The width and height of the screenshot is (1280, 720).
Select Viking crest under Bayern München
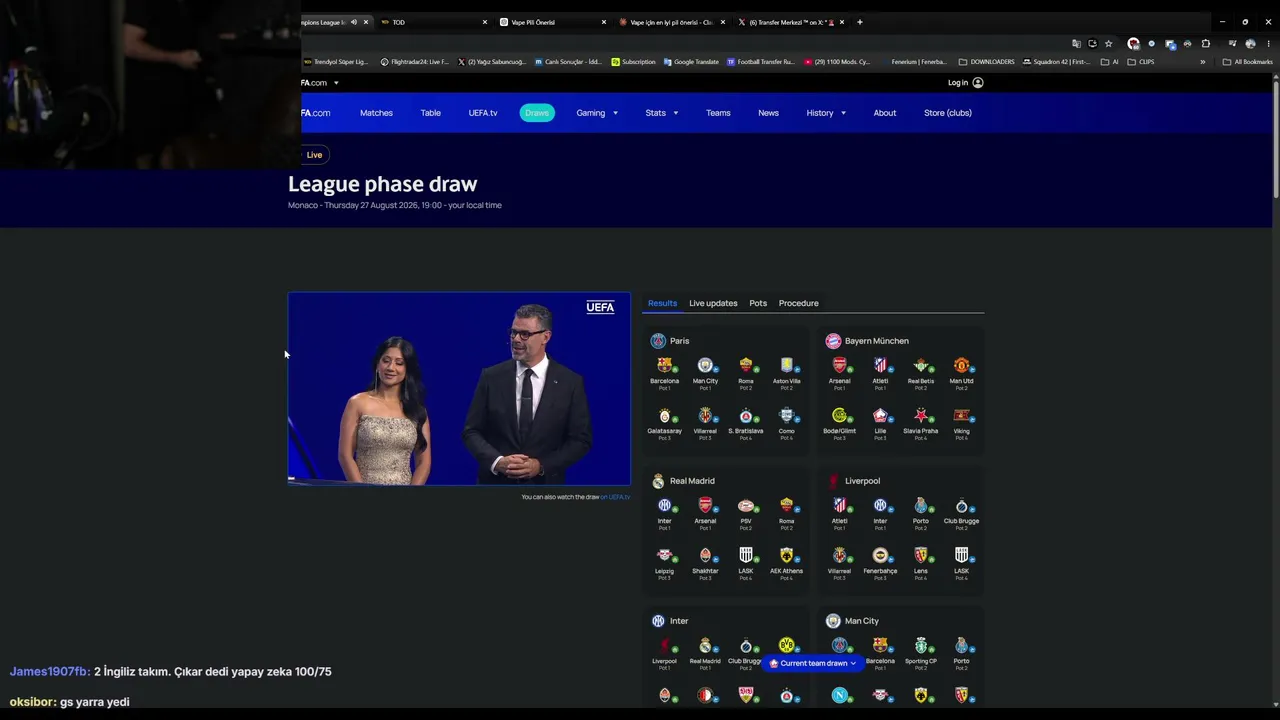tap(961, 416)
